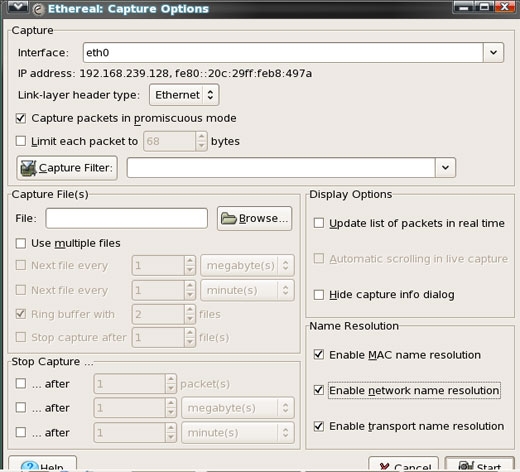Click the Capture Filter funnel icon
520x472 pixels.
coord(28,168)
